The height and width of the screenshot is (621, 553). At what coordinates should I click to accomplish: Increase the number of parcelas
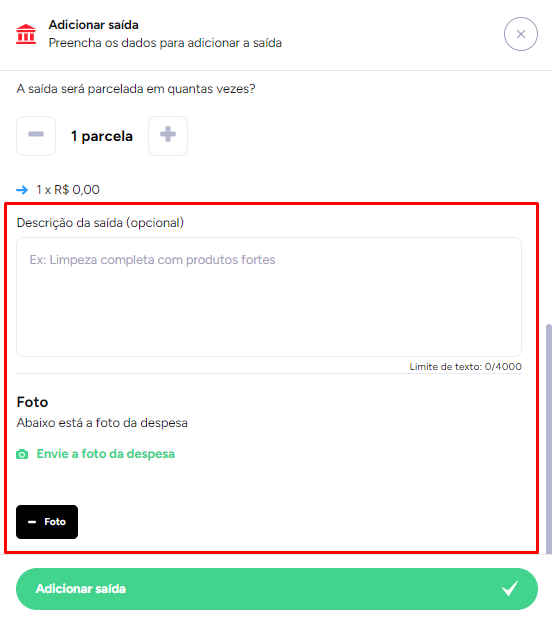168,136
